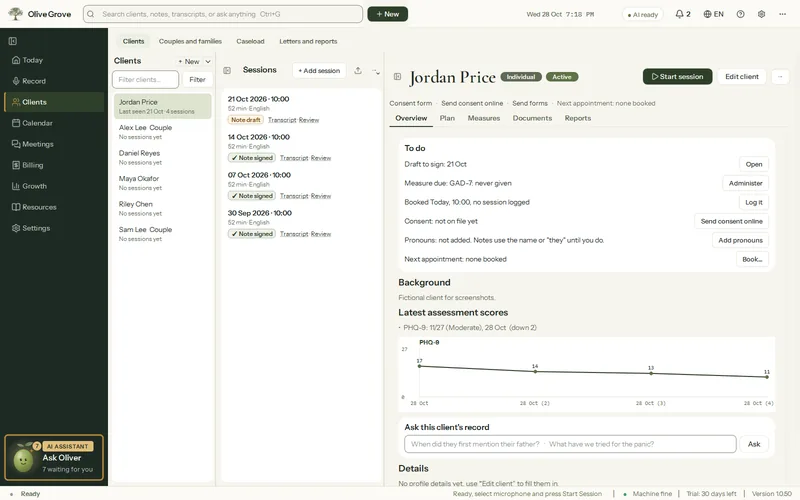The image size is (800, 500).
Task: Toggle the sessions panel collapse icon
Action: (x=227, y=70)
